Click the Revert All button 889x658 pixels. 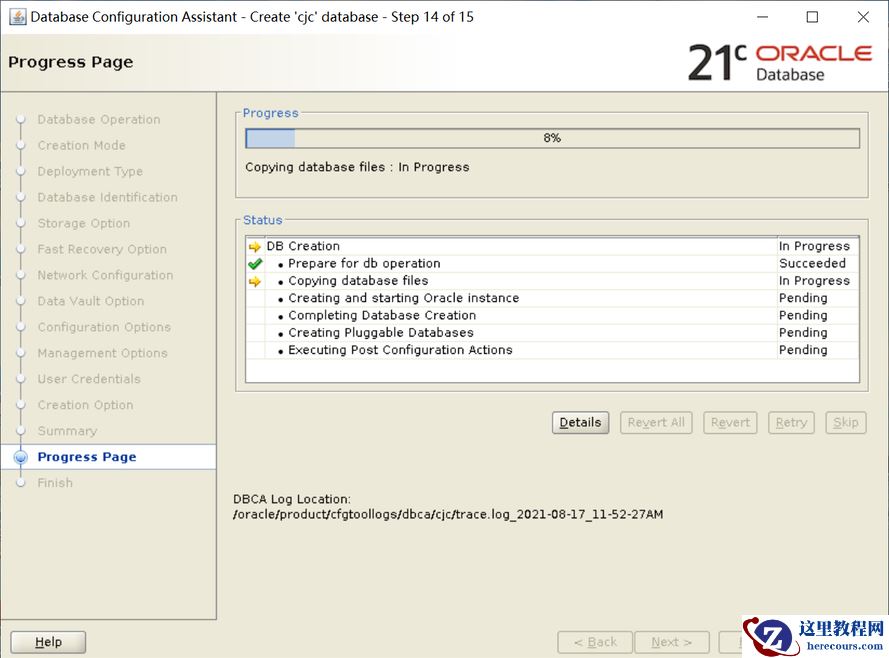click(656, 423)
